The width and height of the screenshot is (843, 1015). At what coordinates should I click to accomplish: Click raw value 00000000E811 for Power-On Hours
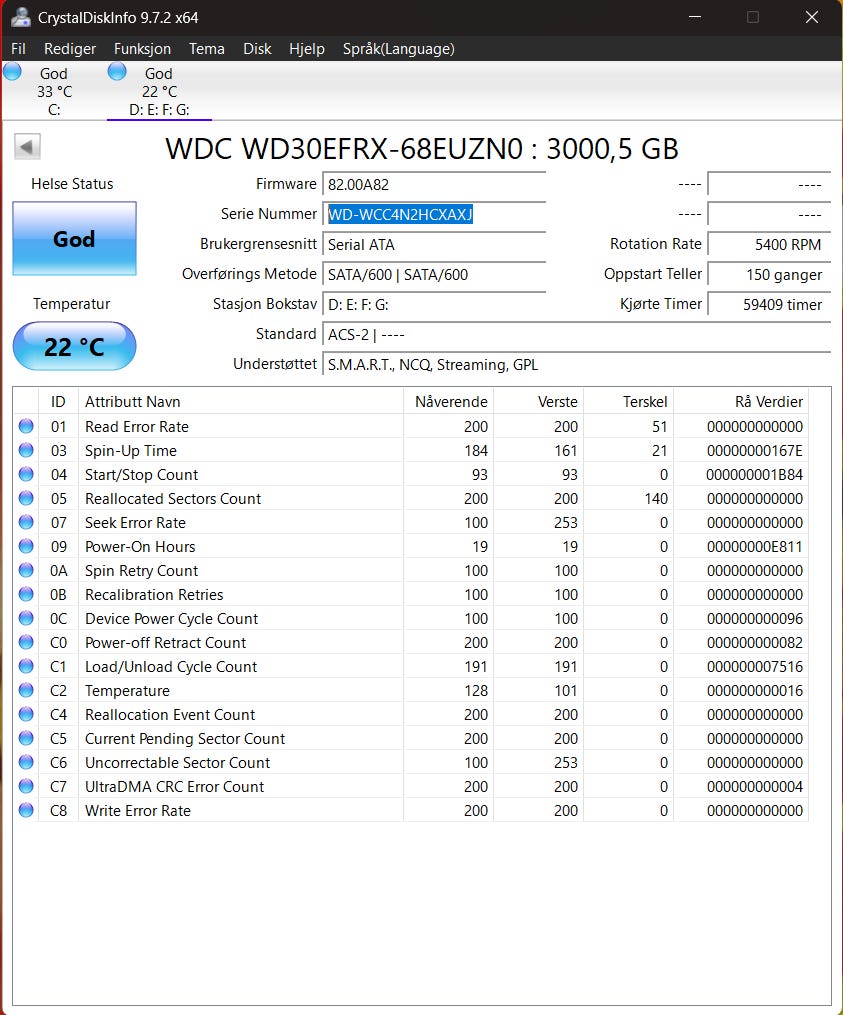coord(754,546)
